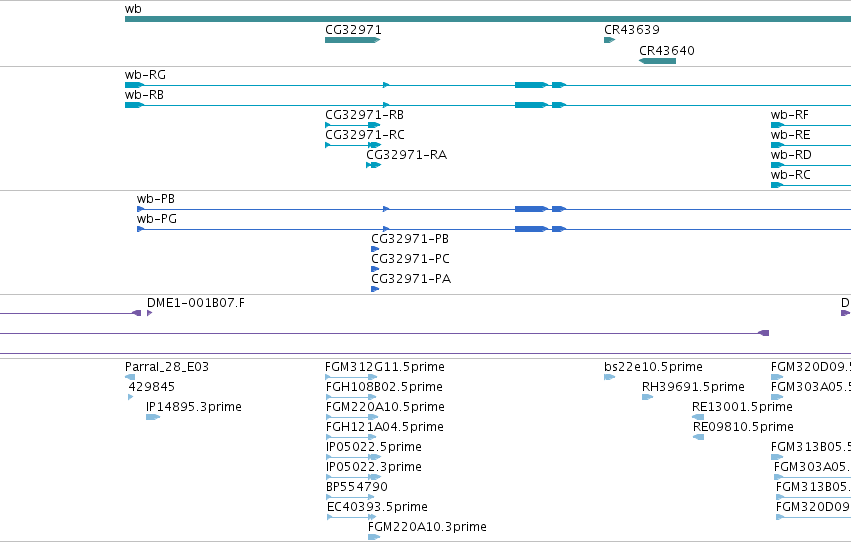Click the wb-RC transcript label
The height and width of the screenshot is (542, 851).
(791, 175)
